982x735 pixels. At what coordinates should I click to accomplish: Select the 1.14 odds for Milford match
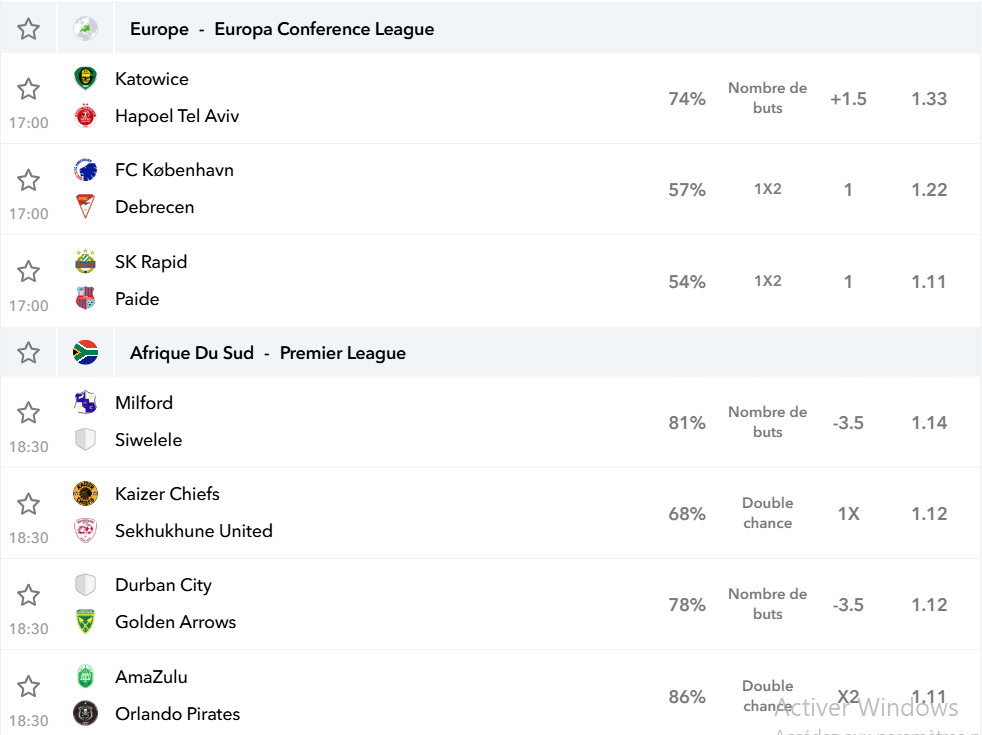pyautogui.click(x=929, y=423)
